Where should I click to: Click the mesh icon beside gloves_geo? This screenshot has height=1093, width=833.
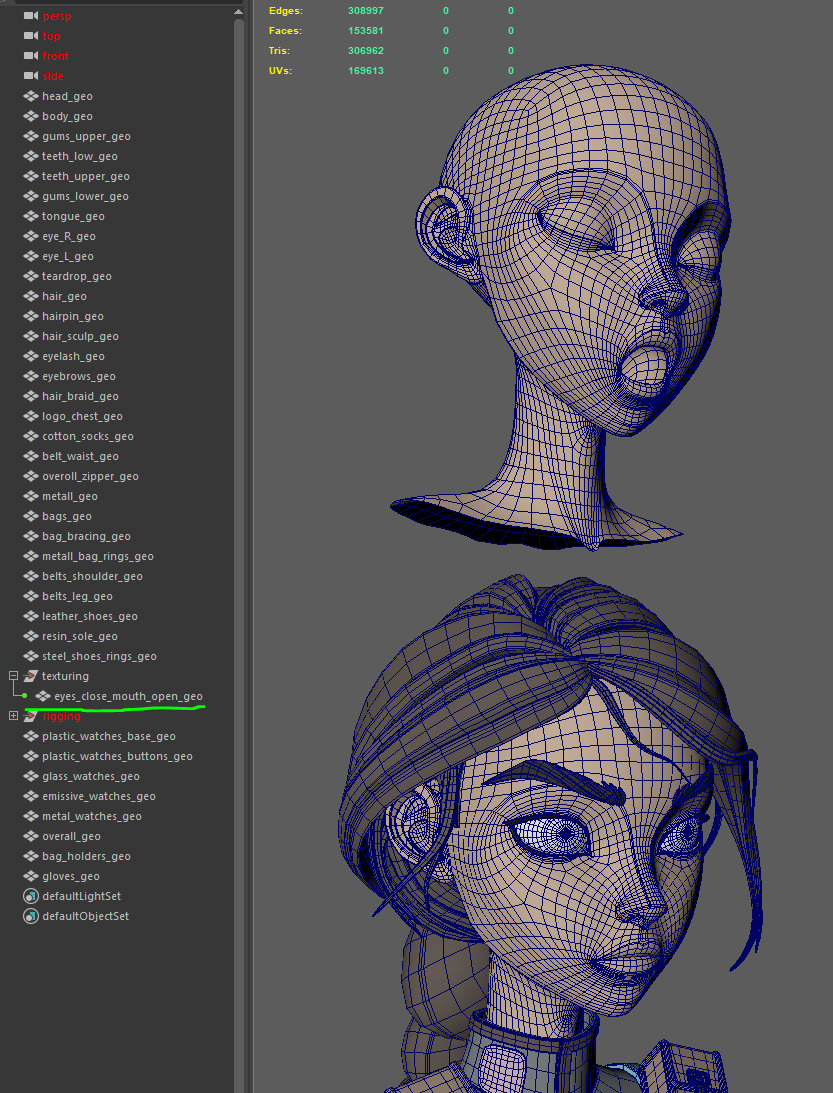click(x=30, y=876)
